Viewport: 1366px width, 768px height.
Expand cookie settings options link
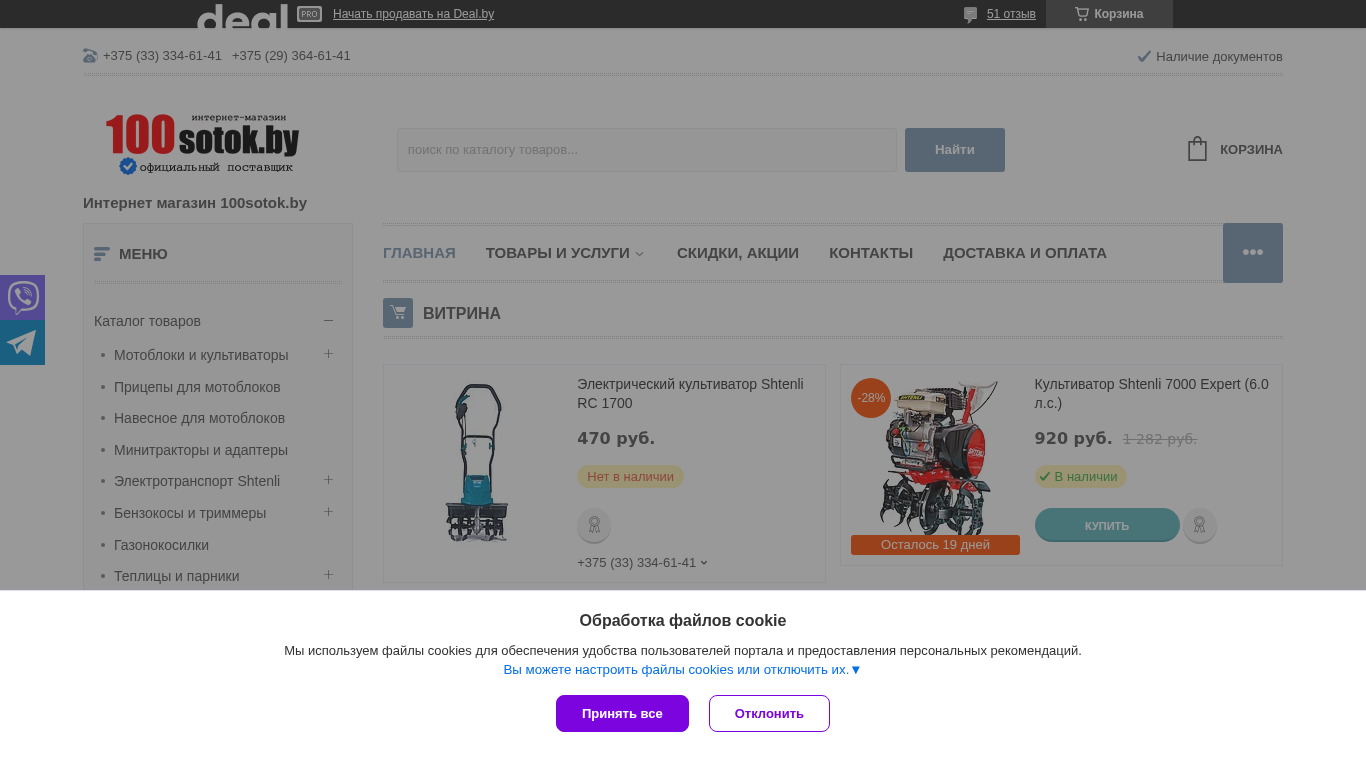[682, 669]
